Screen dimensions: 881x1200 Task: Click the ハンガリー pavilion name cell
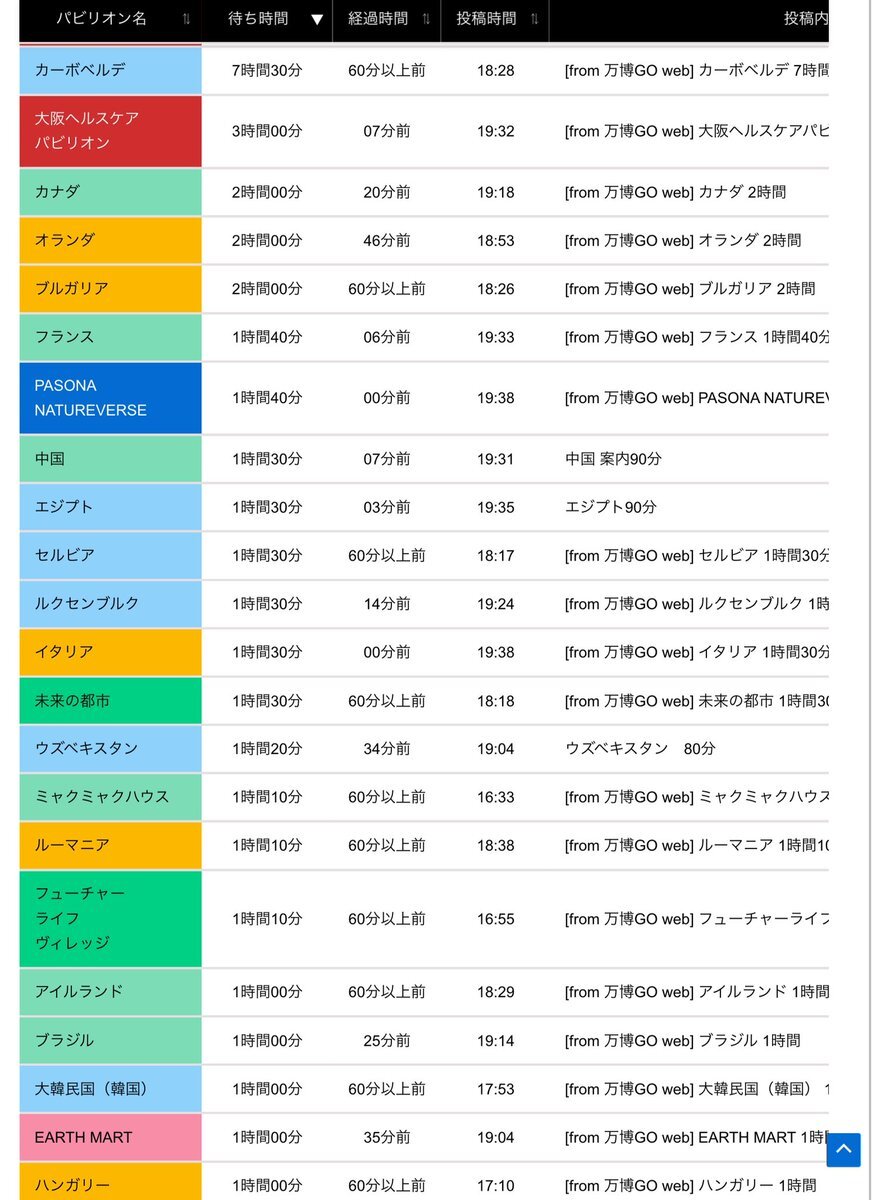tap(110, 1182)
